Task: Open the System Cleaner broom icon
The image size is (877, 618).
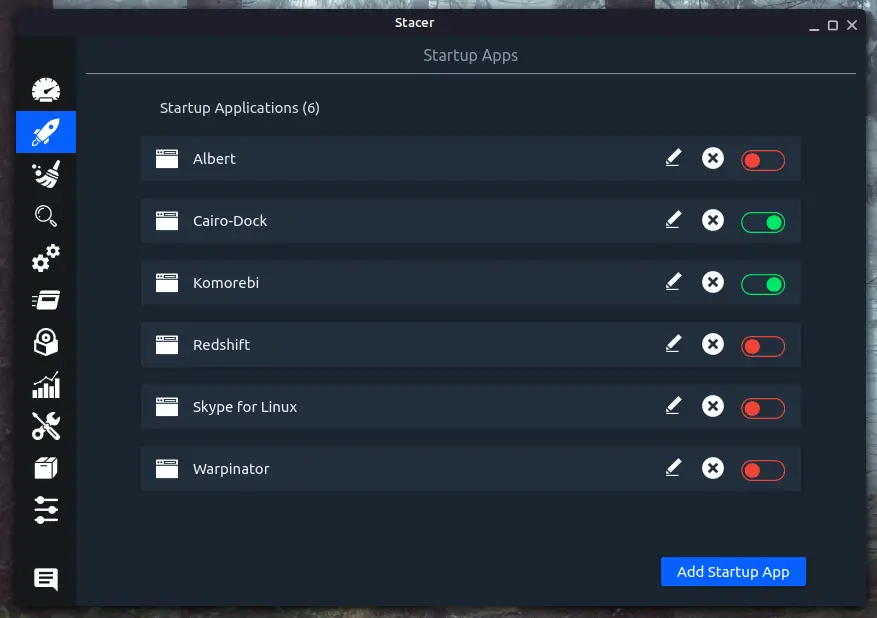Action: point(46,174)
